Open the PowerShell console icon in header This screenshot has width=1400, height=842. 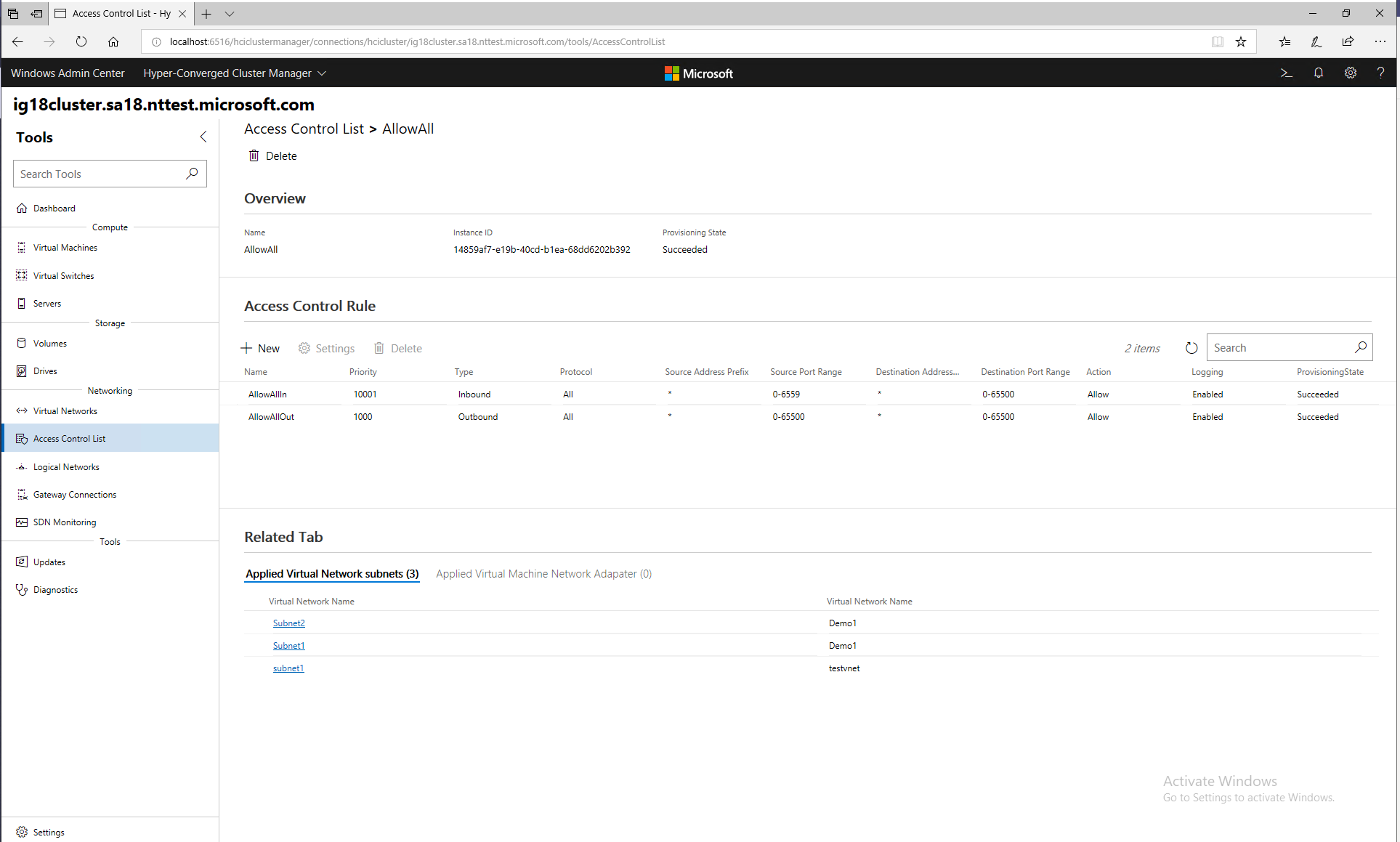[1286, 73]
